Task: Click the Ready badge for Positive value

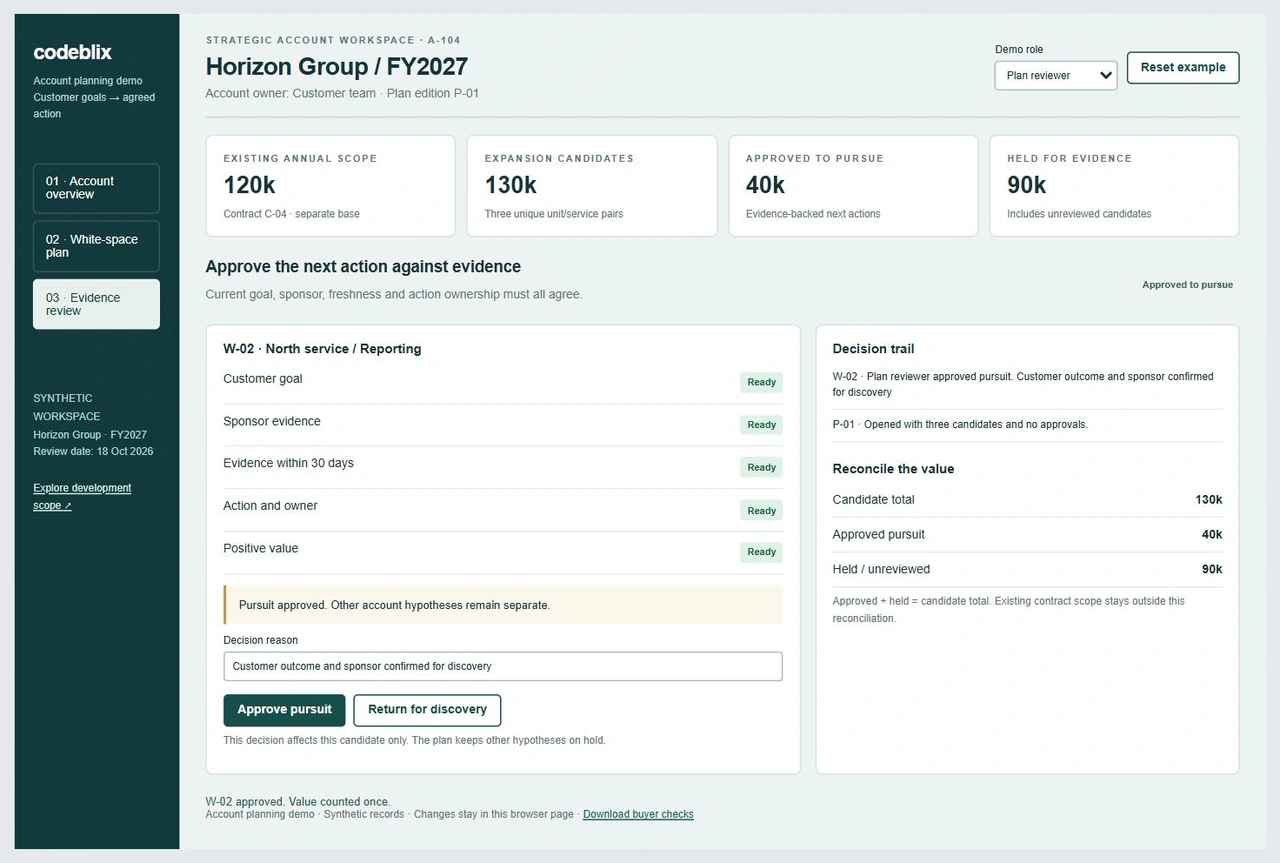Action: 761,552
